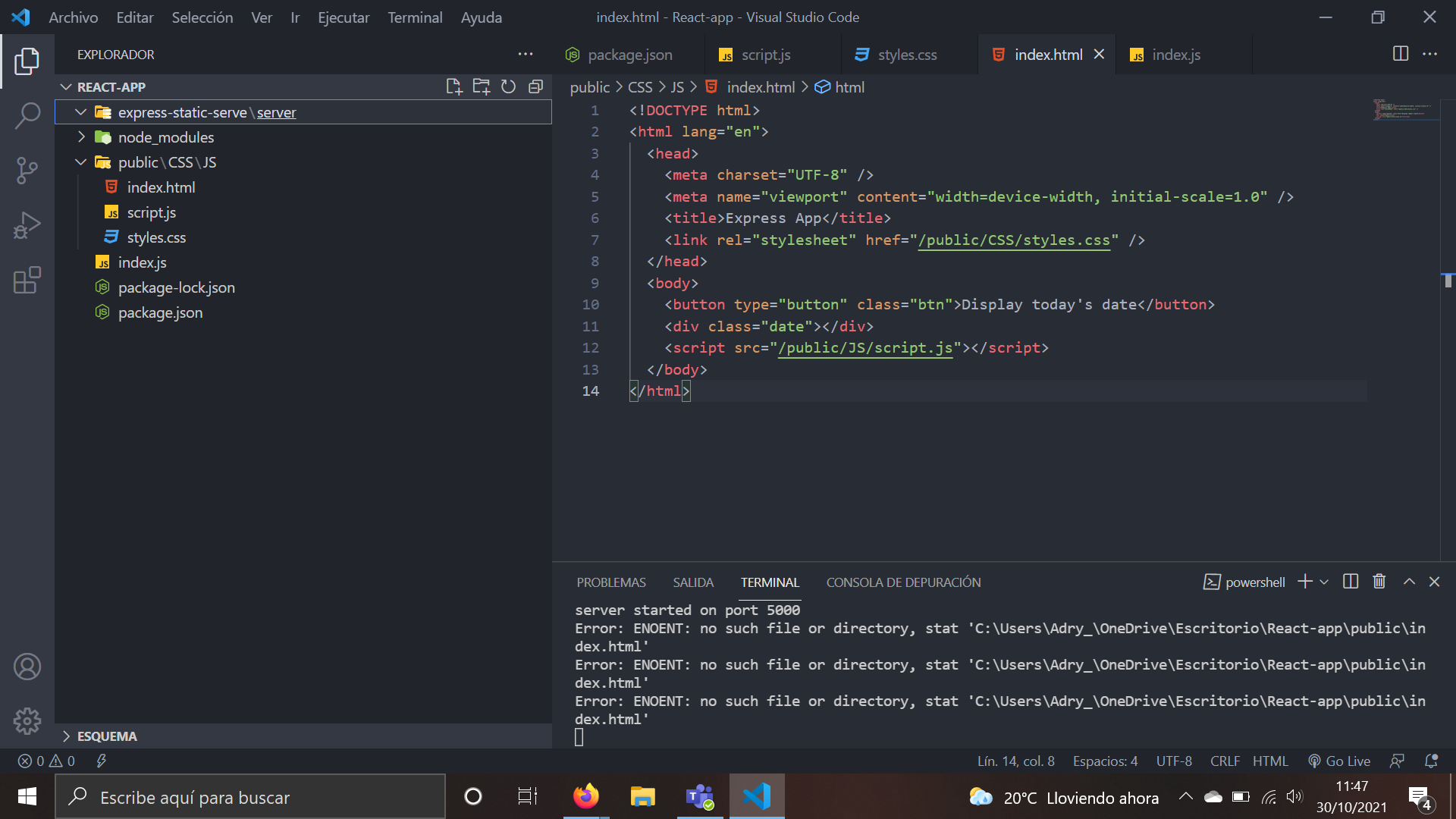Switch to the styles.css editor tab
1456x819 pixels.
click(909, 55)
